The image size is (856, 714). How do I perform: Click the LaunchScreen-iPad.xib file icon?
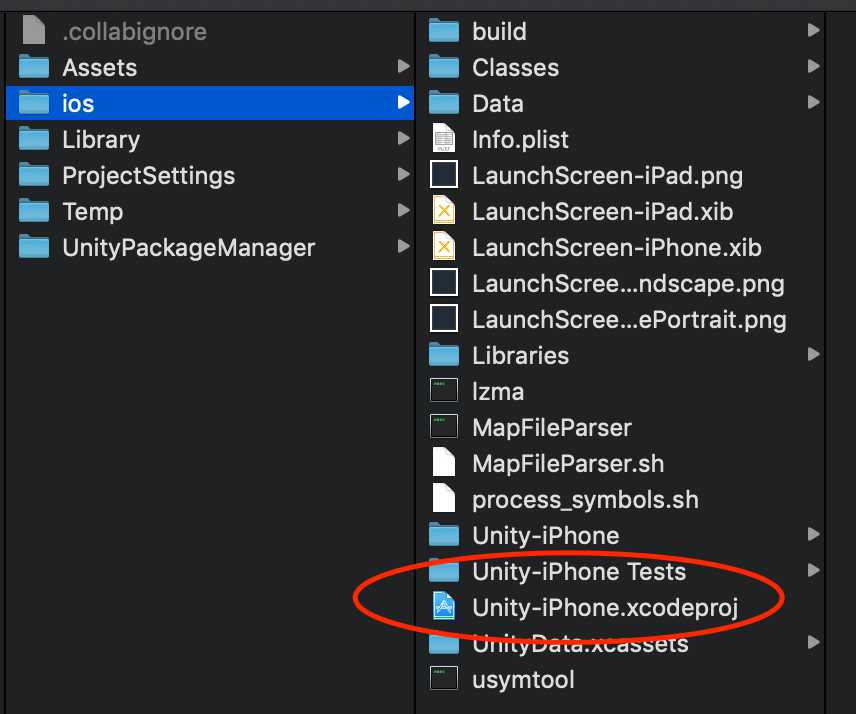(444, 210)
